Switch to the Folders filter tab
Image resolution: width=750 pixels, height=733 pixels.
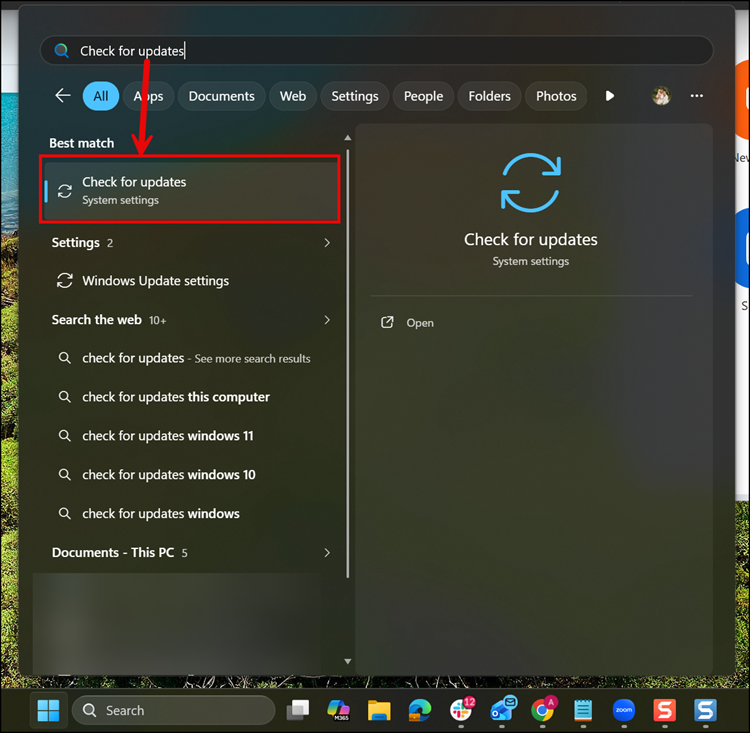(489, 96)
